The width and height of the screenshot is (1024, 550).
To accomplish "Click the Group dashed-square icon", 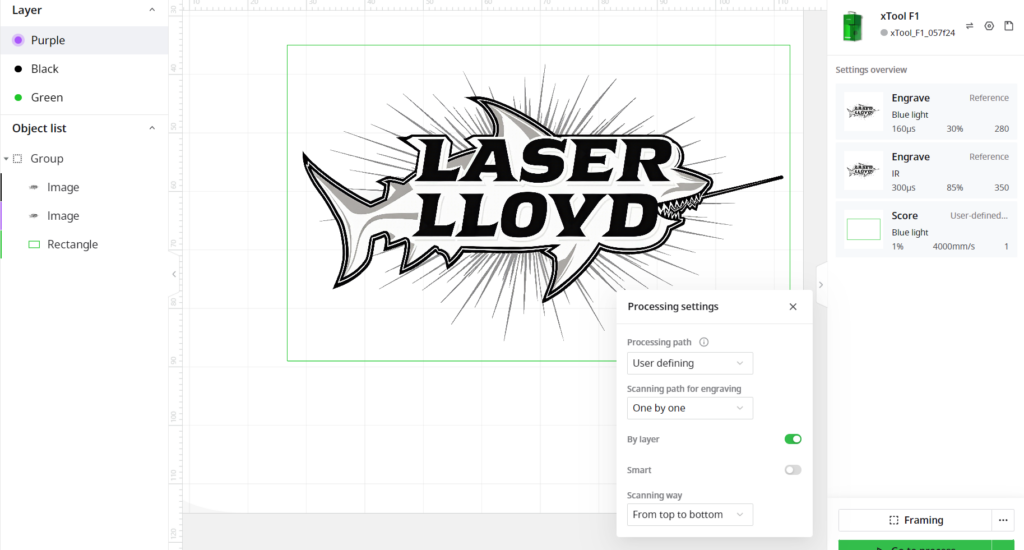I will click(x=18, y=159).
